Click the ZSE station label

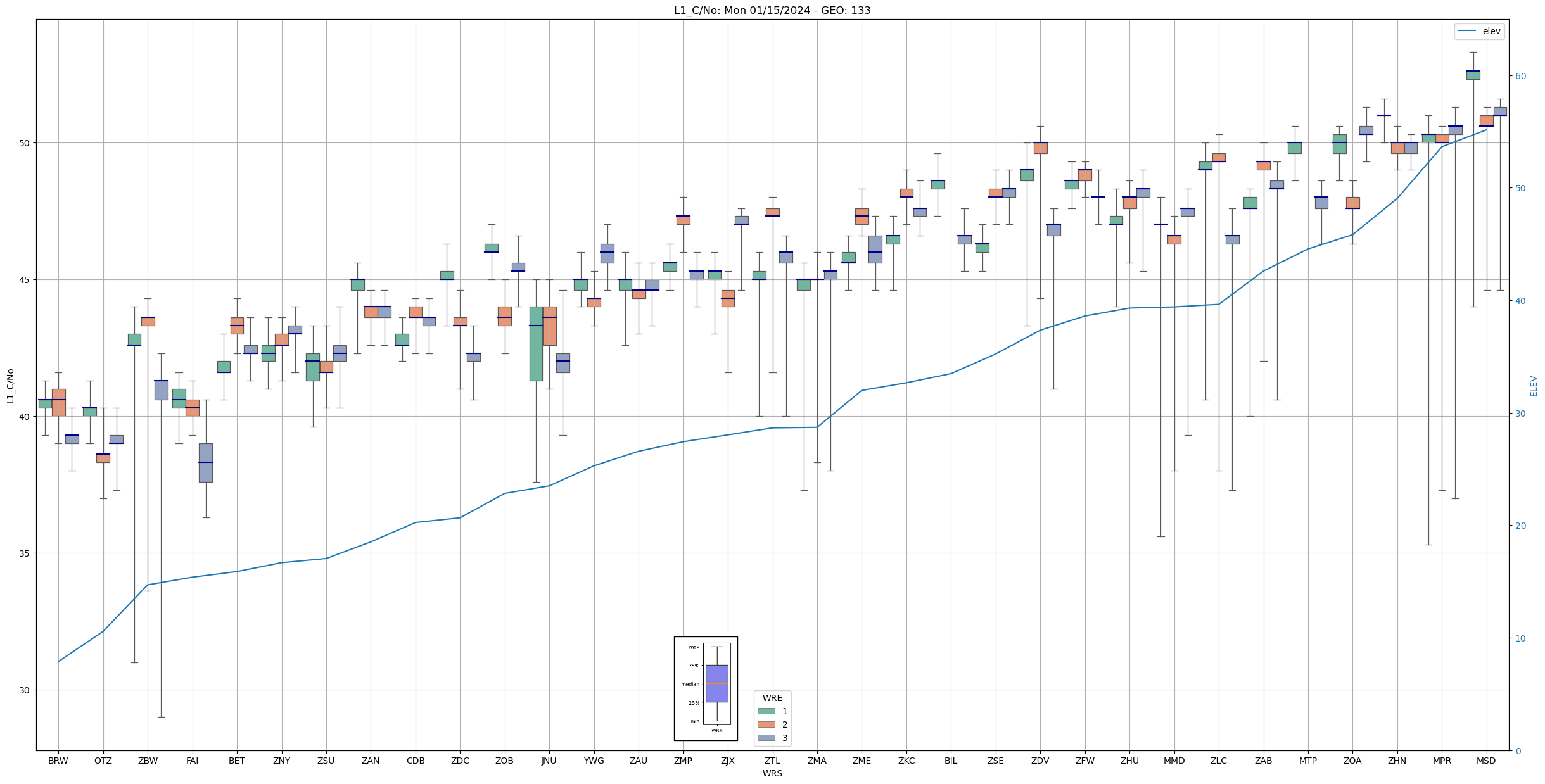pos(996,761)
